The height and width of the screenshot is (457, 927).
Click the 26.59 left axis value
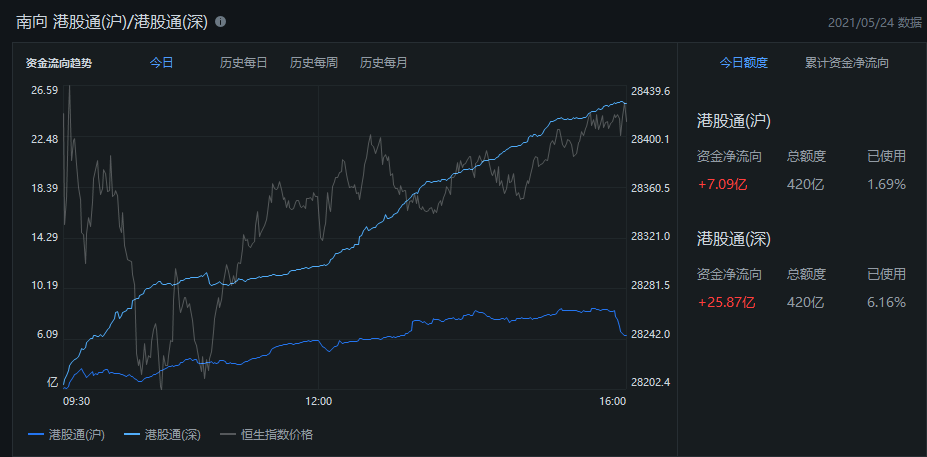pos(44,90)
